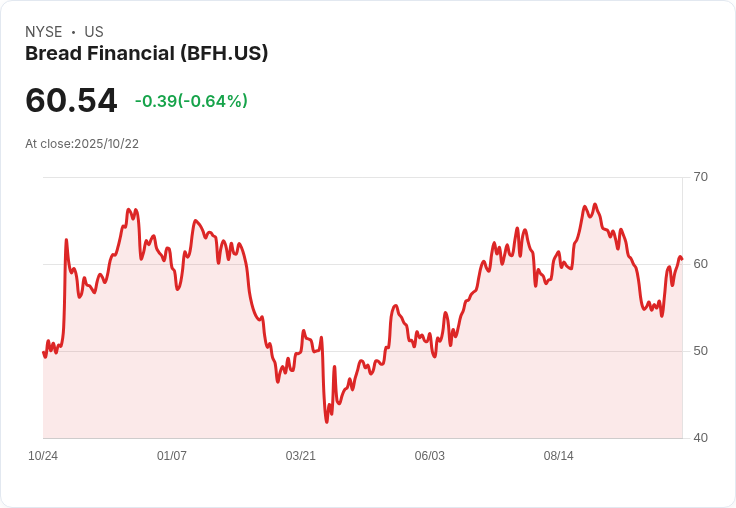Click the 60.54 price value

click(x=71, y=100)
